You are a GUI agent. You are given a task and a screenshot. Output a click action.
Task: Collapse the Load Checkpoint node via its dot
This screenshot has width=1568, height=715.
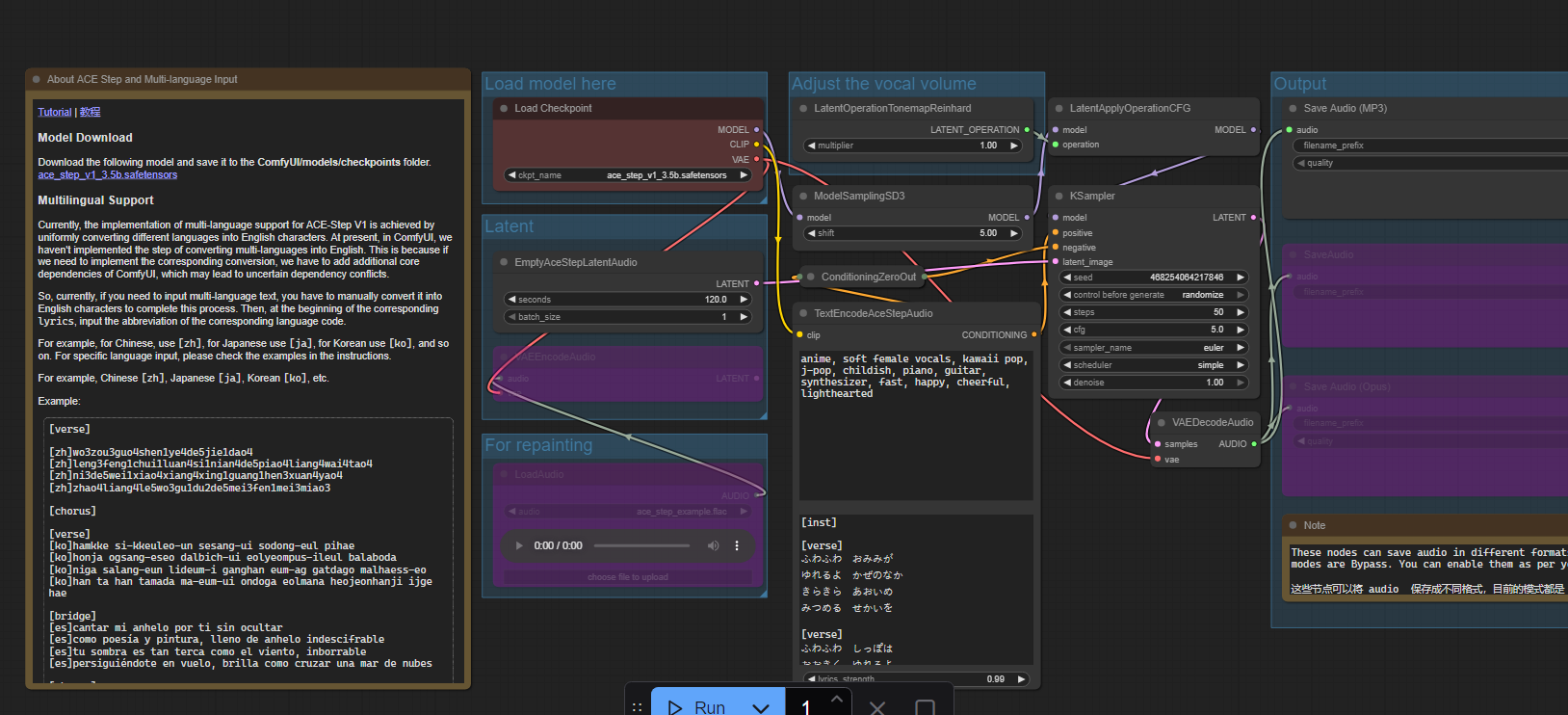tap(504, 108)
